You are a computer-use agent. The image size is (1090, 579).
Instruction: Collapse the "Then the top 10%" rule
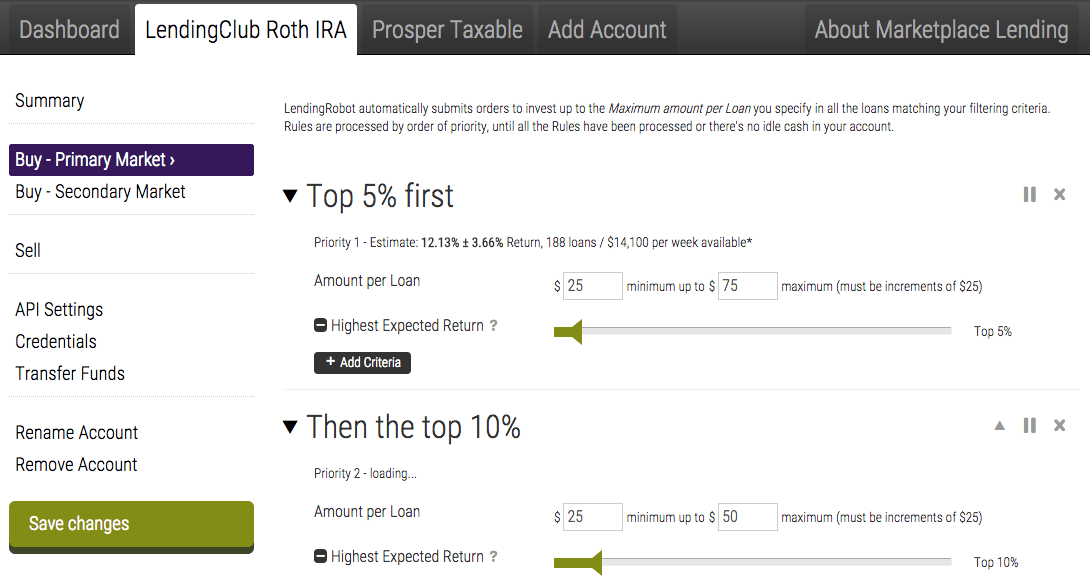coord(291,427)
